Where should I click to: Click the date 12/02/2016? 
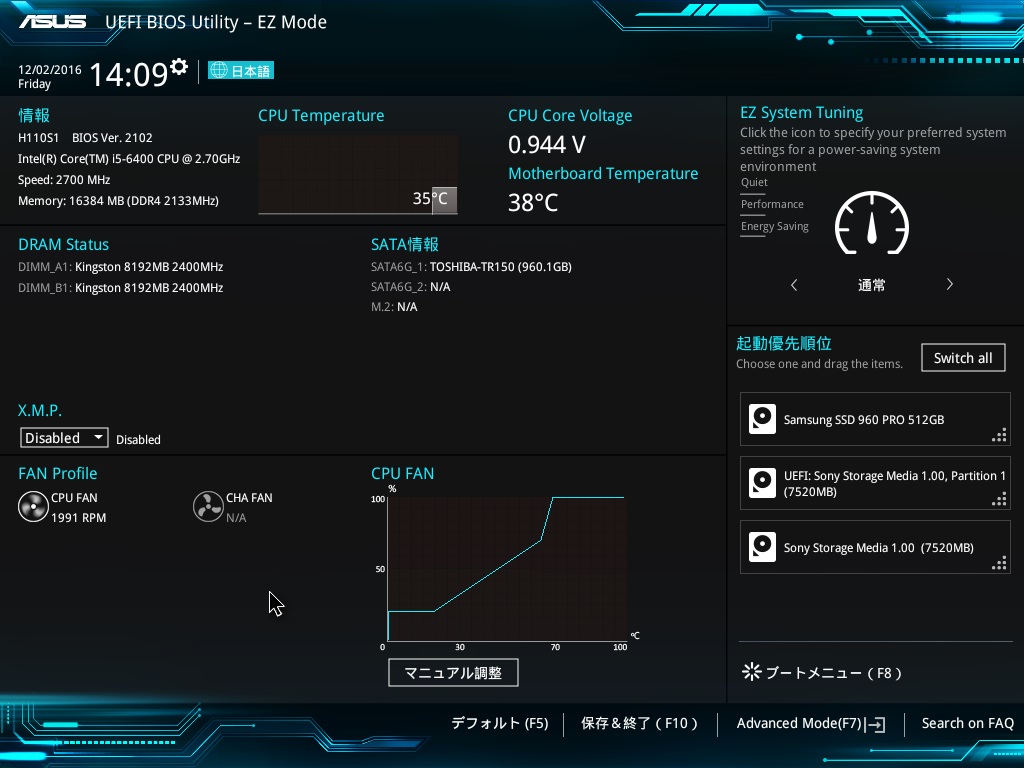pyautogui.click(x=50, y=69)
